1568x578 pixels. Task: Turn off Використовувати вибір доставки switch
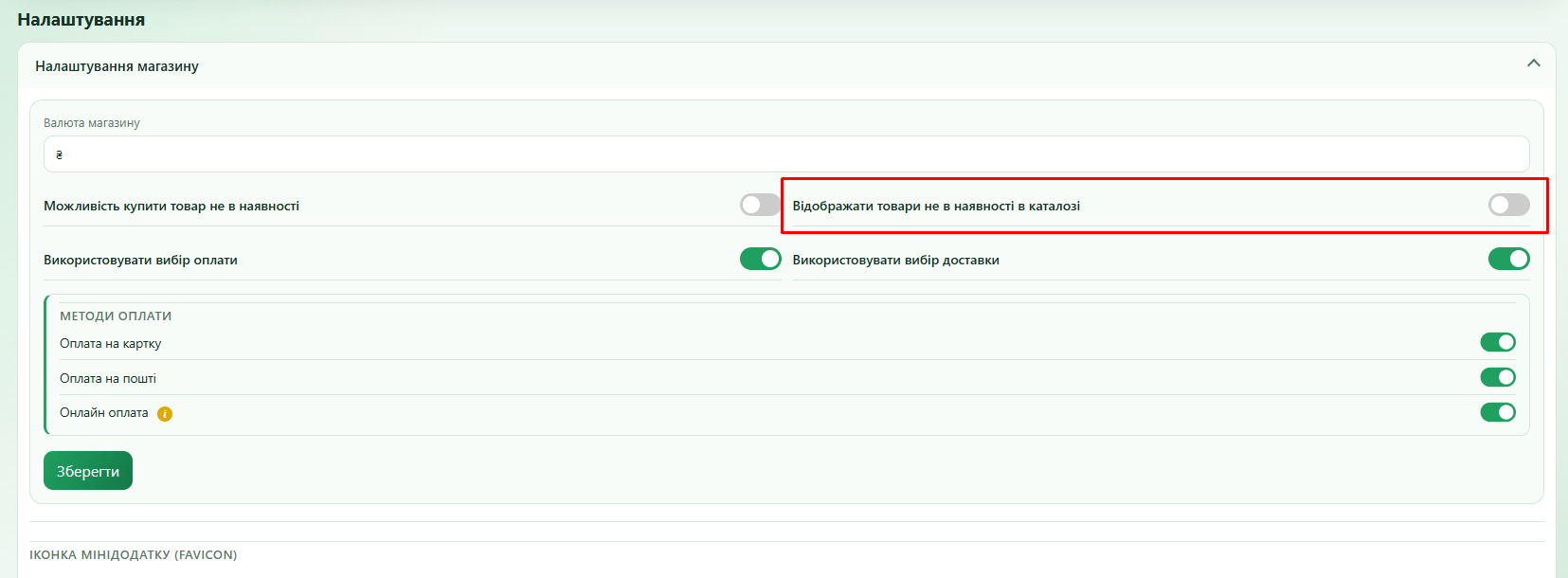1508,259
